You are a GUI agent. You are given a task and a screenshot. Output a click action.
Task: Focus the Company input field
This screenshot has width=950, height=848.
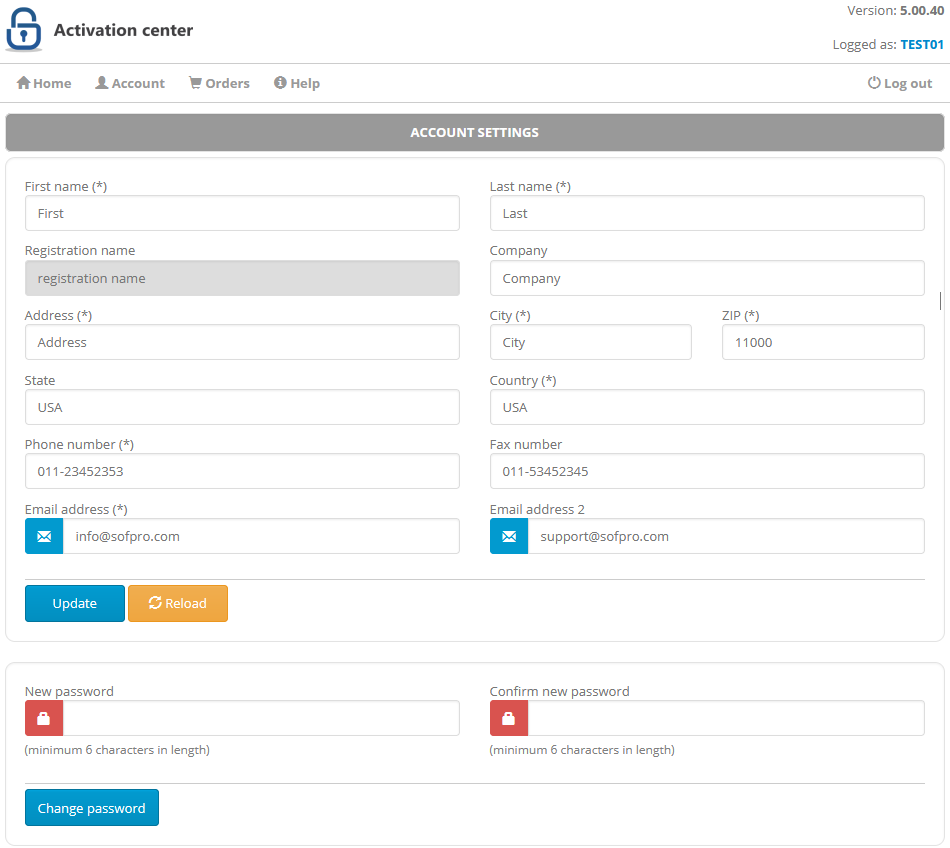point(707,278)
